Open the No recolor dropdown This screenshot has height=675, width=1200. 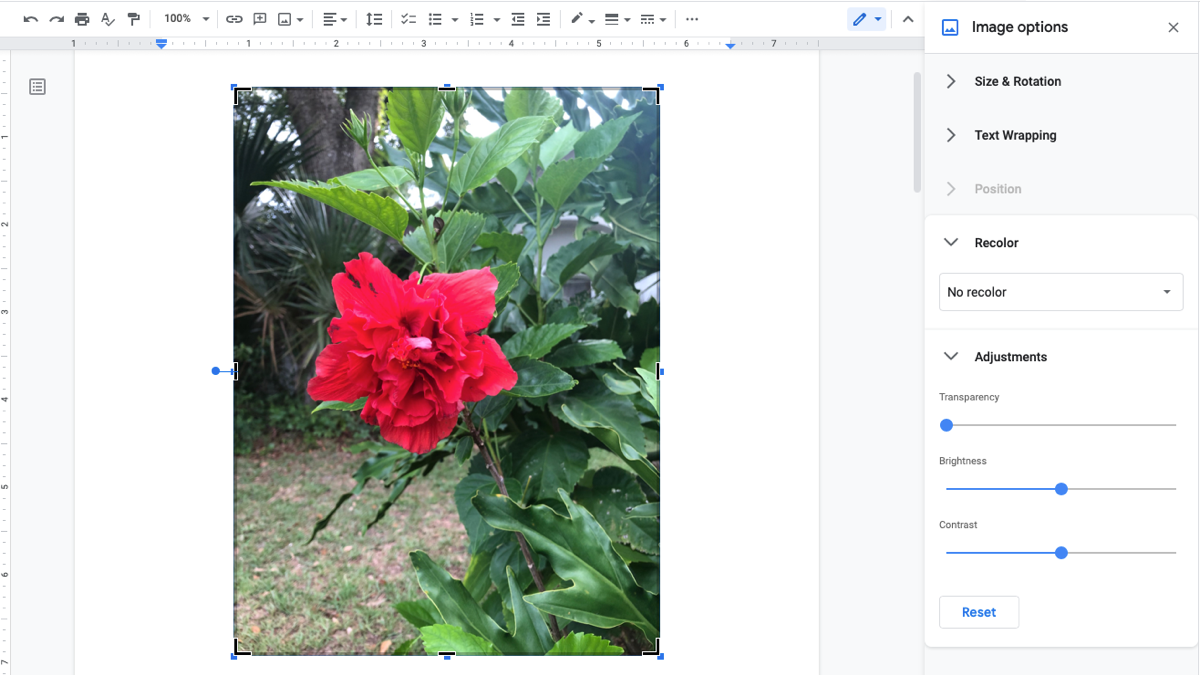click(1060, 291)
